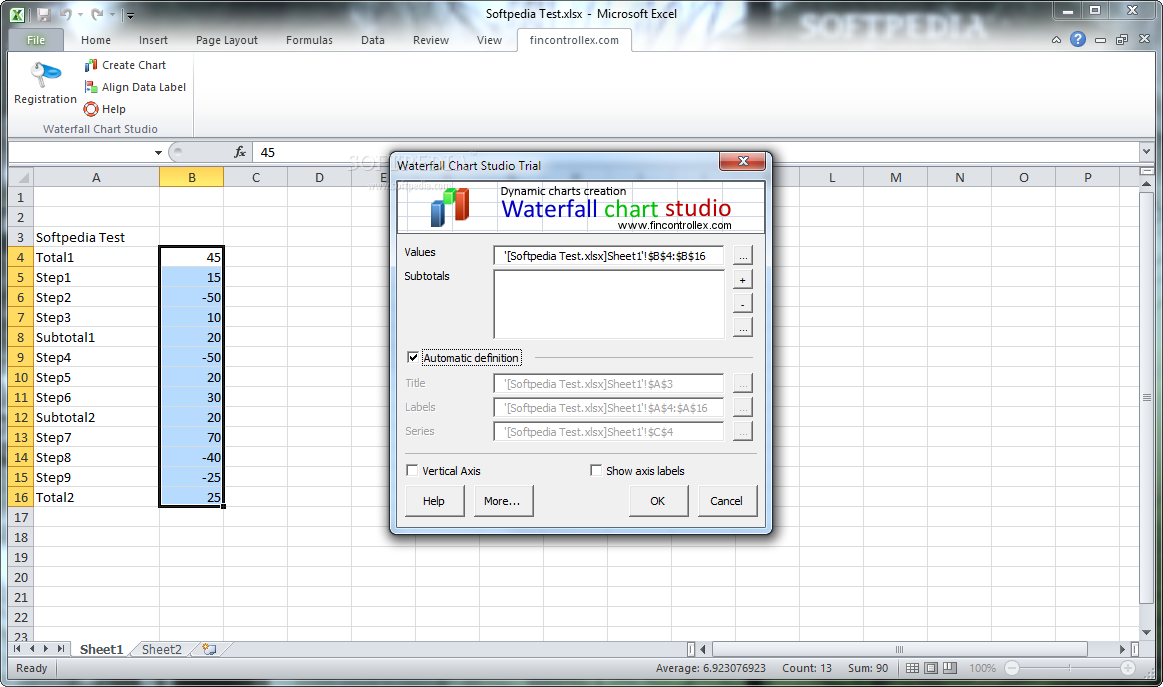
Task: Click the Subtotals range picker button
Action: 742,327
